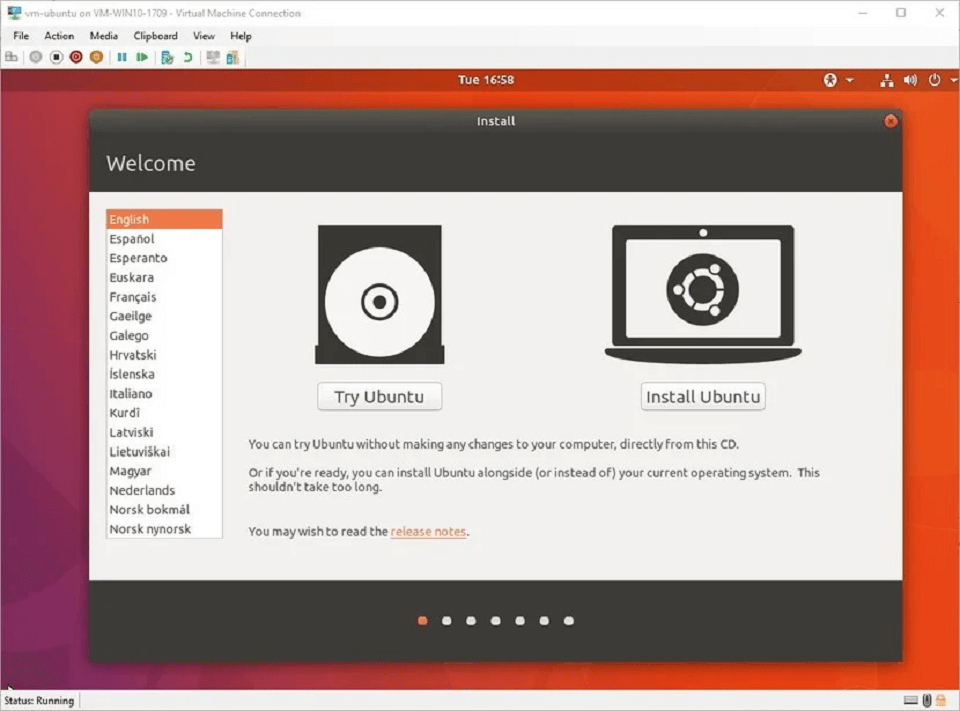Select Español in the language list

tap(164, 239)
